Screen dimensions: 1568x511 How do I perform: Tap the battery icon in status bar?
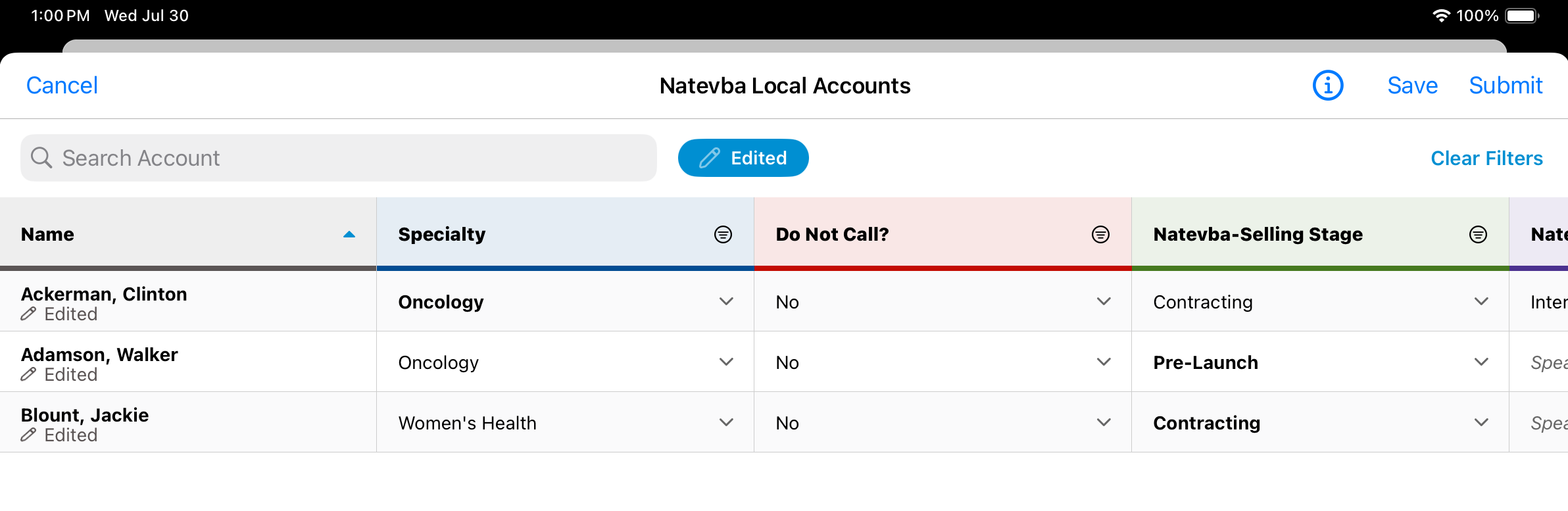[1521, 16]
